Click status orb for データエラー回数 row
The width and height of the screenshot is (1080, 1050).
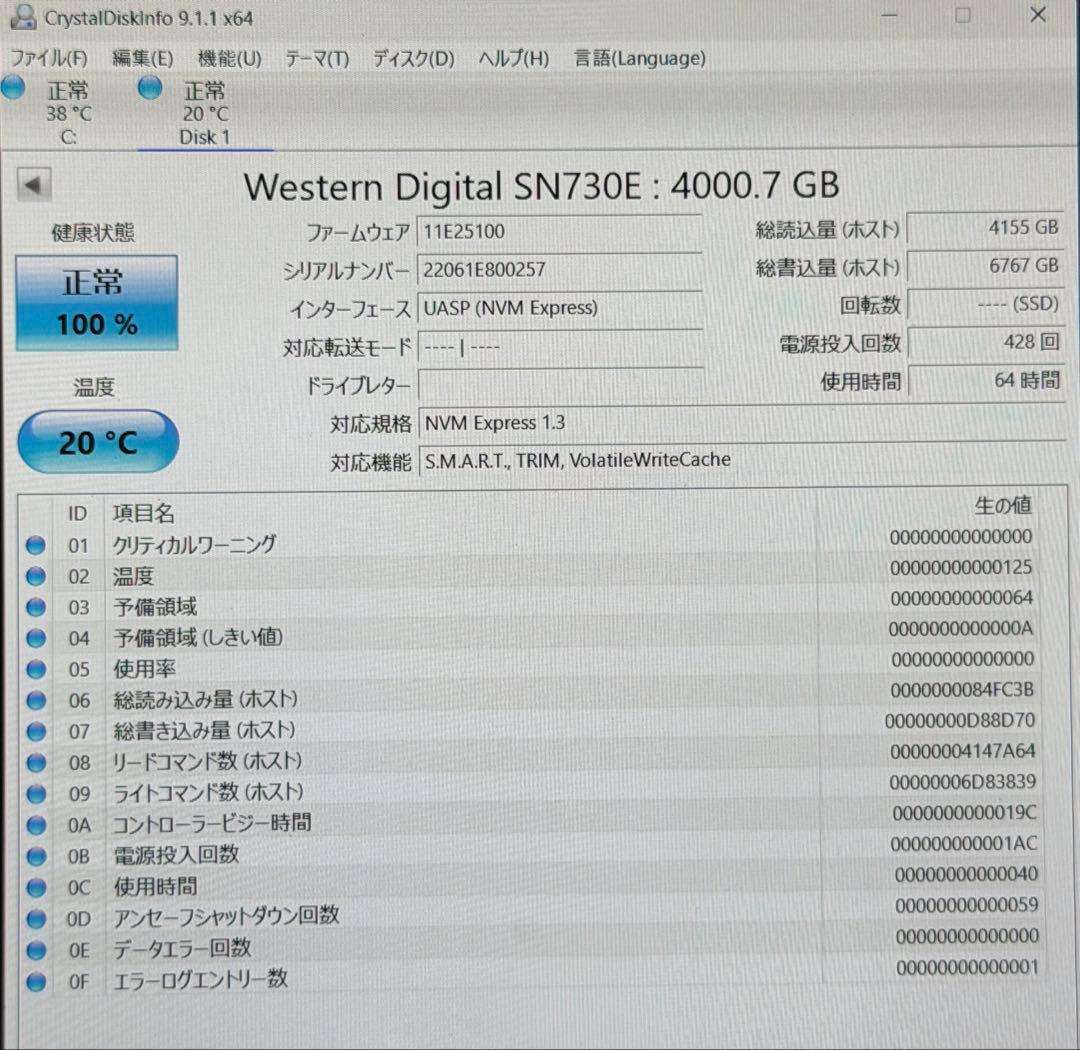[x=36, y=950]
